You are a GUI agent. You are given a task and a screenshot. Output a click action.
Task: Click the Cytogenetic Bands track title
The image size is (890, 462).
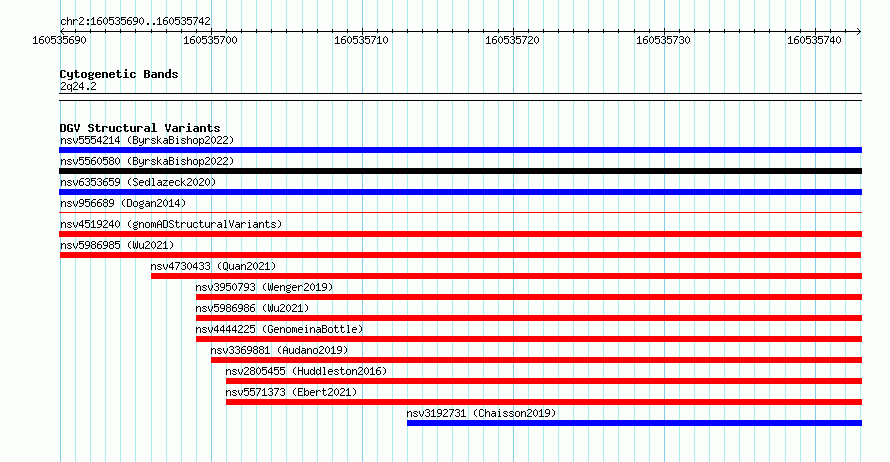(x=119, y=74)
